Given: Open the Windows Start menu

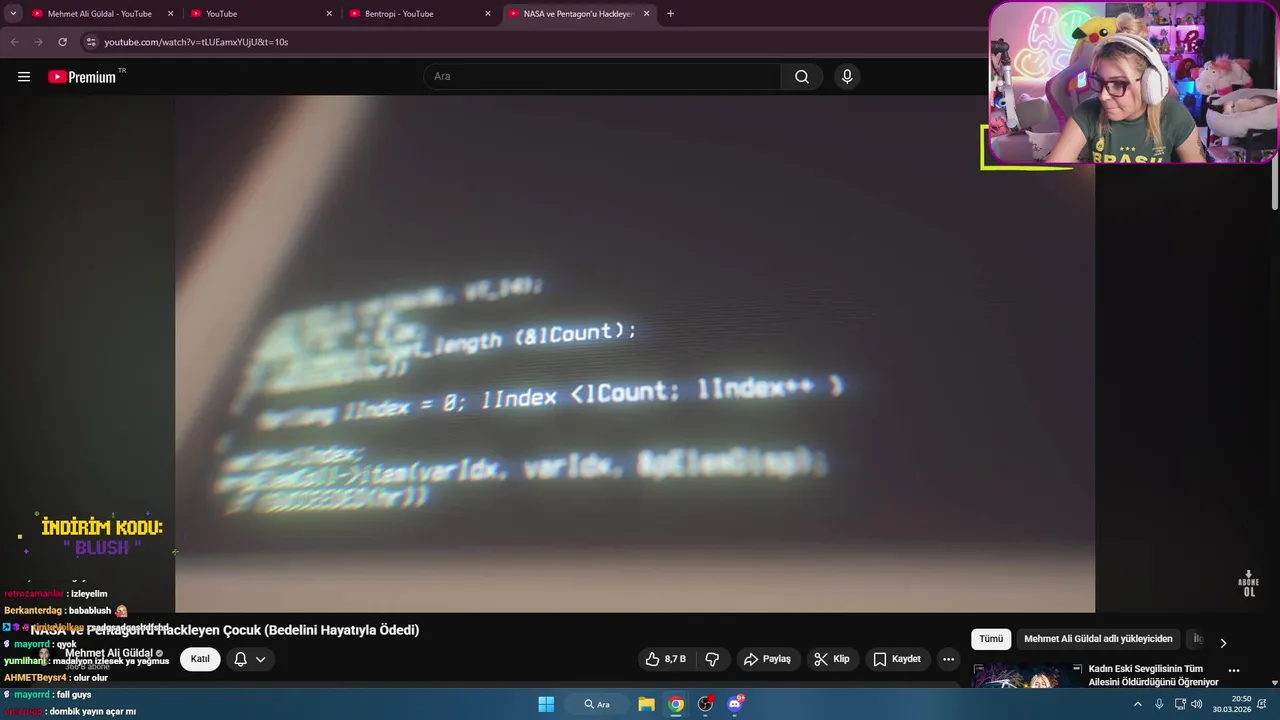Looking at the screenshot, I should click(546, 704).
